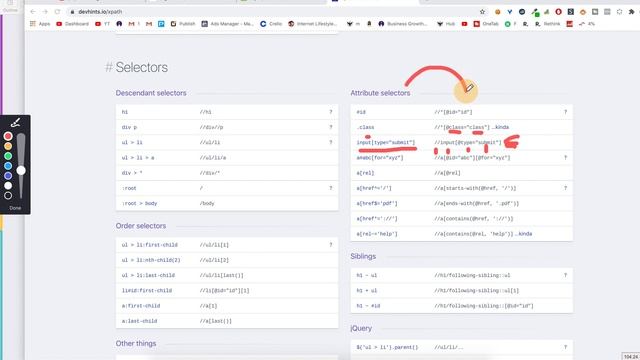Click the pen thickness slider handle
This screenshot has height=360, width=640.
(x=21, y=170)
